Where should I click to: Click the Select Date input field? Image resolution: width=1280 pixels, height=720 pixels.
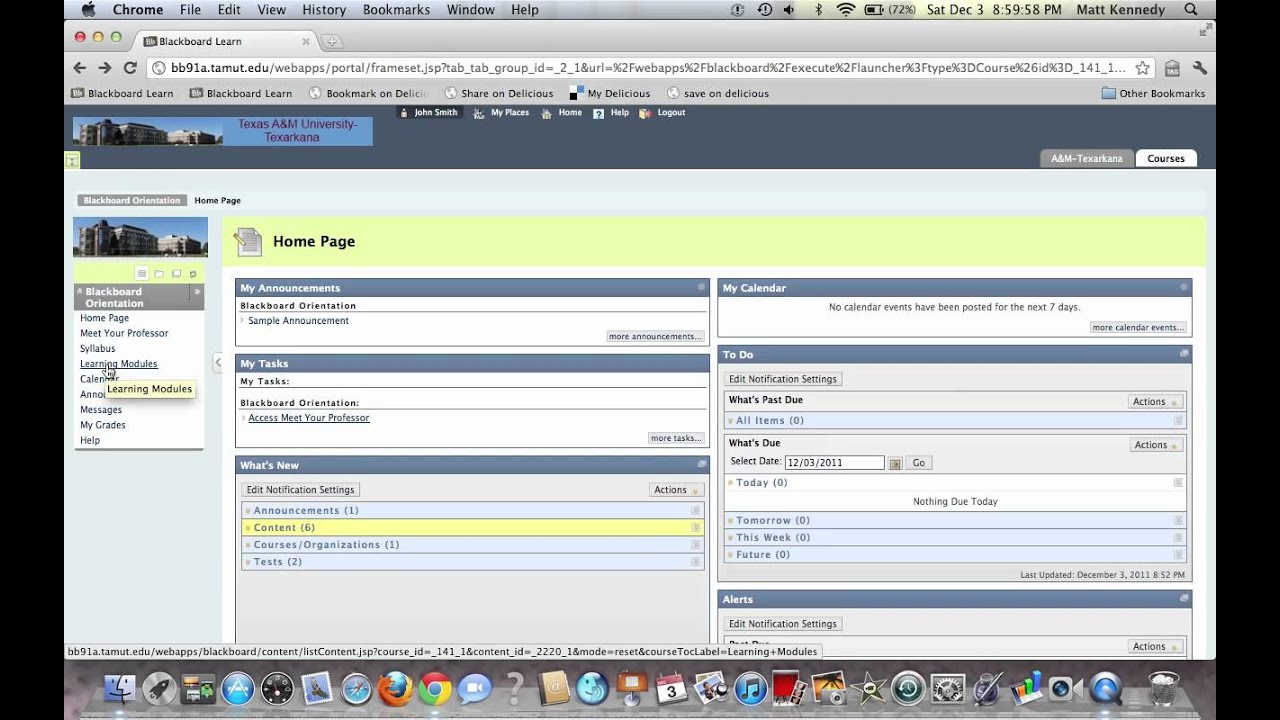point(834,463)
